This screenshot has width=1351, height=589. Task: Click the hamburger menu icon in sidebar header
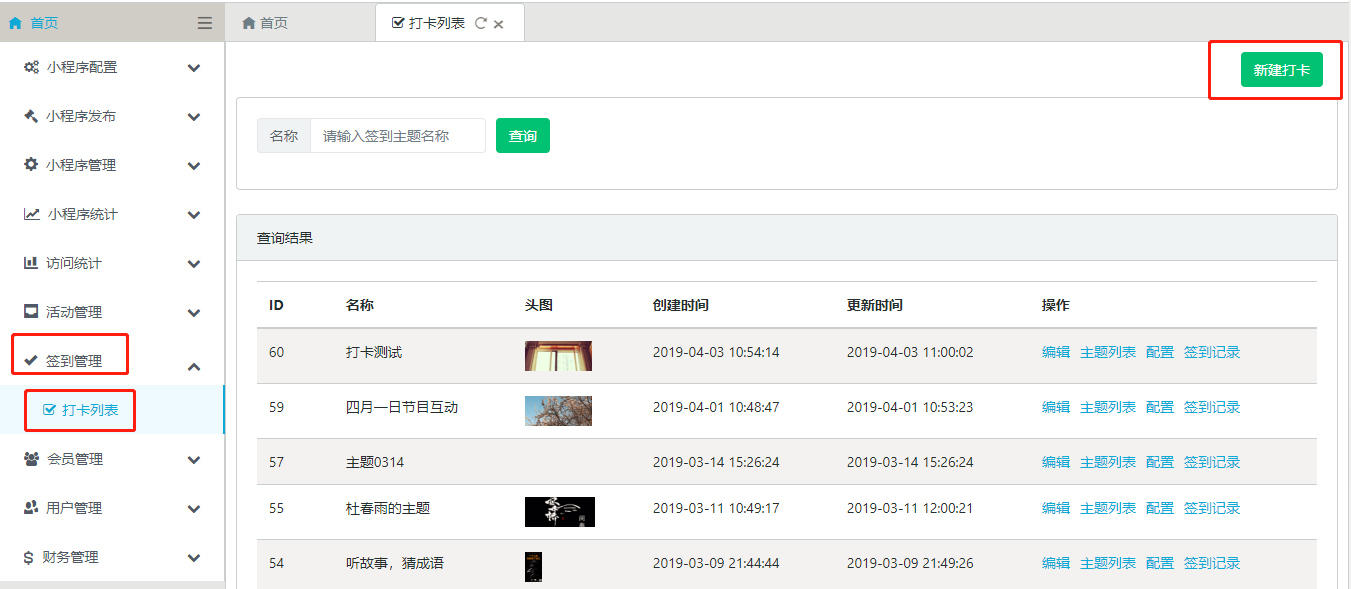204,23
